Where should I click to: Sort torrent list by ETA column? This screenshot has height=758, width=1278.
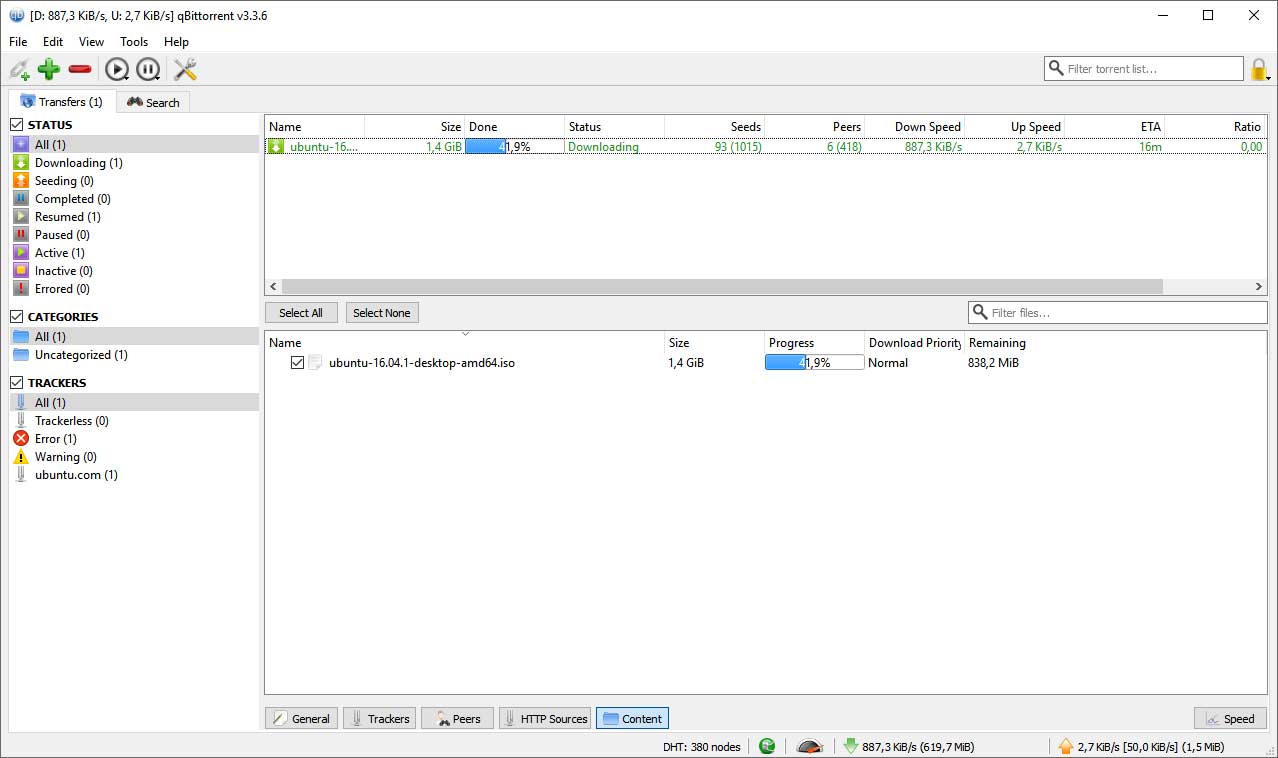point(1114,127)
